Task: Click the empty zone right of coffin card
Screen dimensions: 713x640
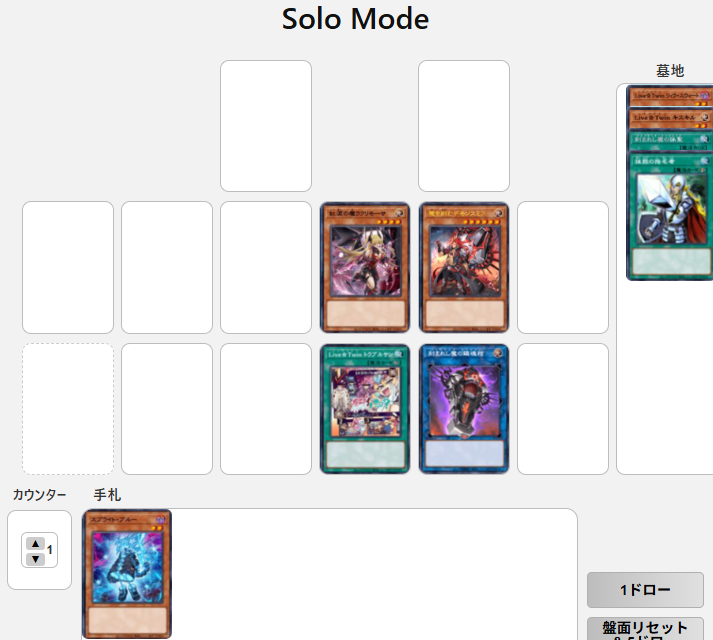Action: [x=563, y=409]
